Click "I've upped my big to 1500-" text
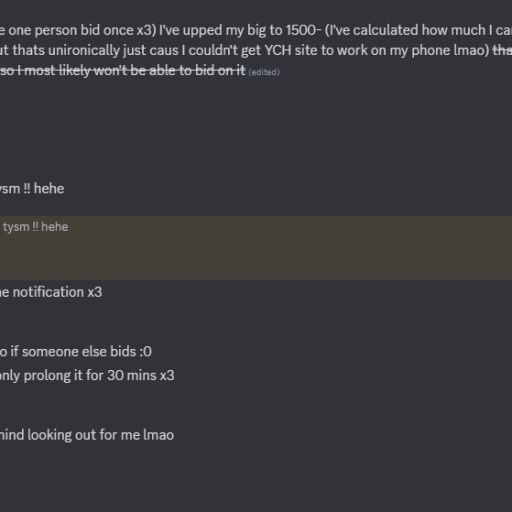Screen dimensions: 512x512 240,31
